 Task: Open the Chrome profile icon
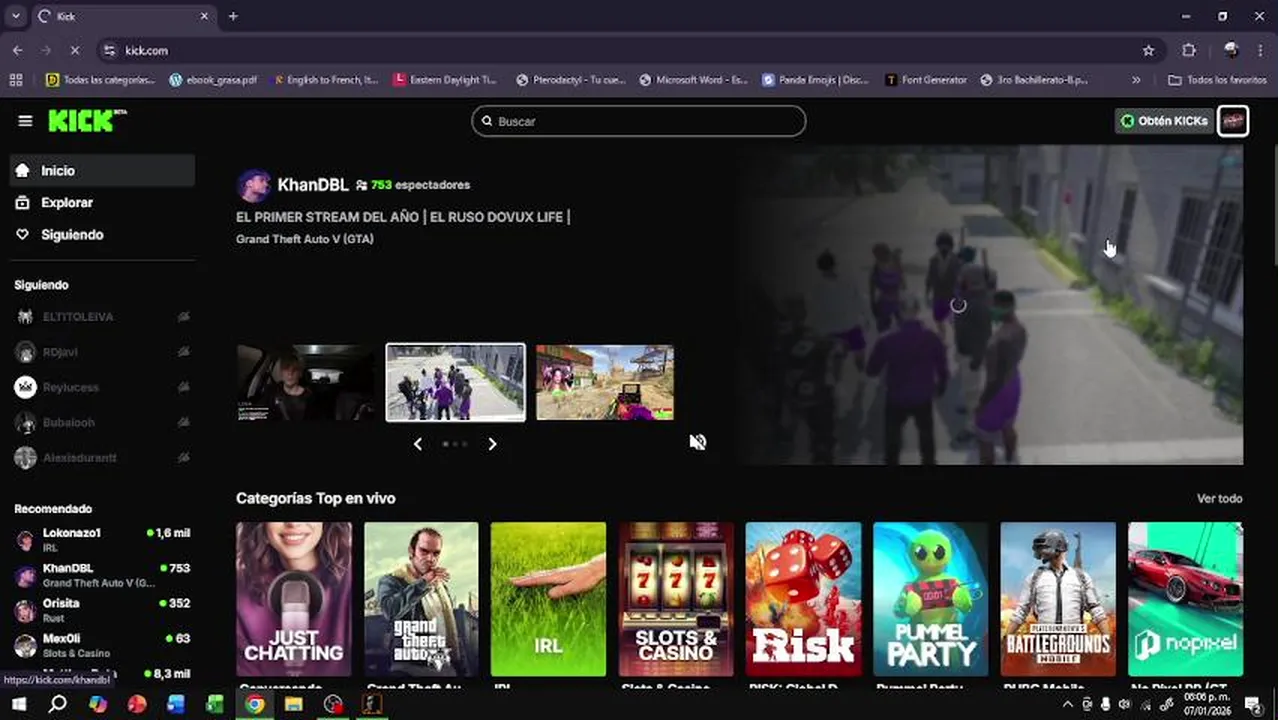[x=1231, y=50]
